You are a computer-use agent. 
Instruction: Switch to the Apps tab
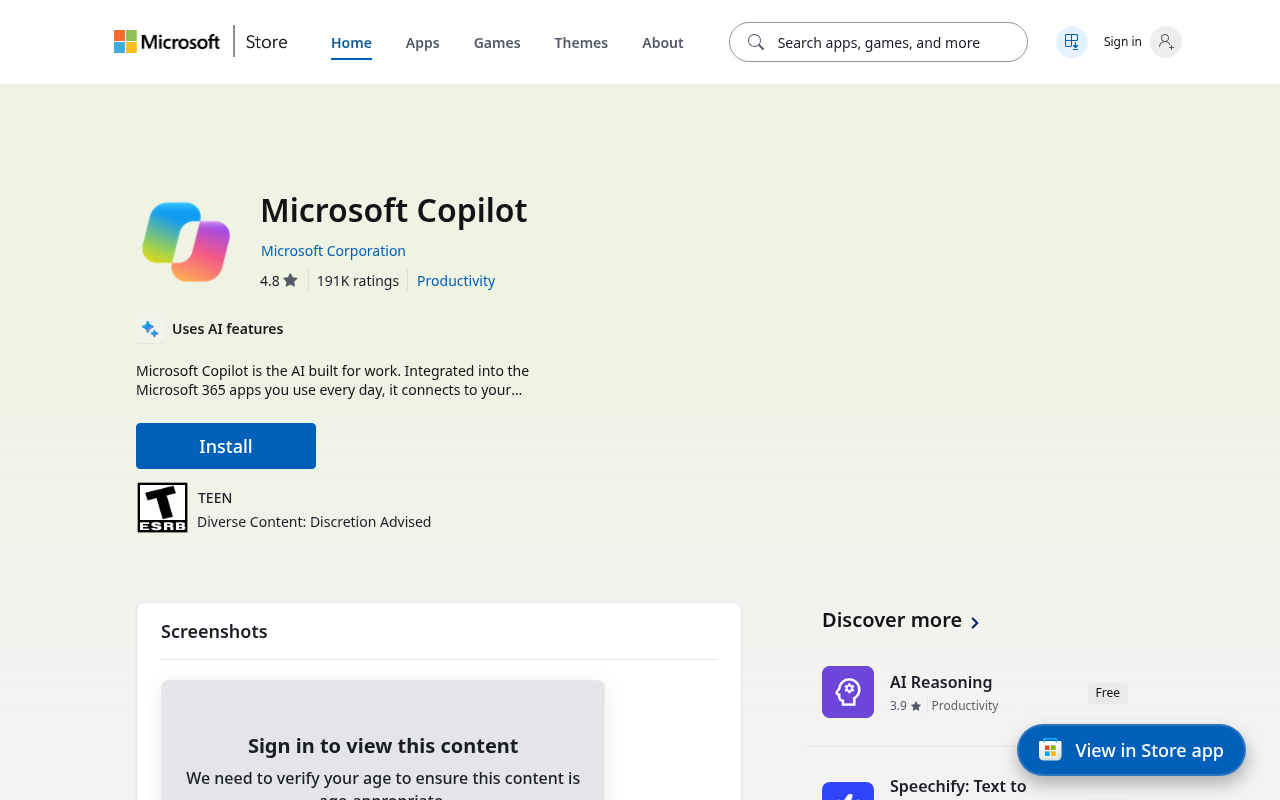422,43
